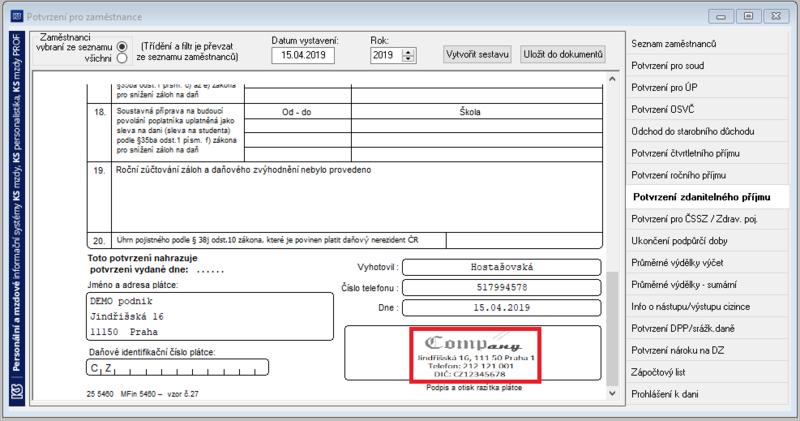Screen dimensions: 800x421
Task: Select Průměrné výdělky - sumární
Action: point(707,285)
